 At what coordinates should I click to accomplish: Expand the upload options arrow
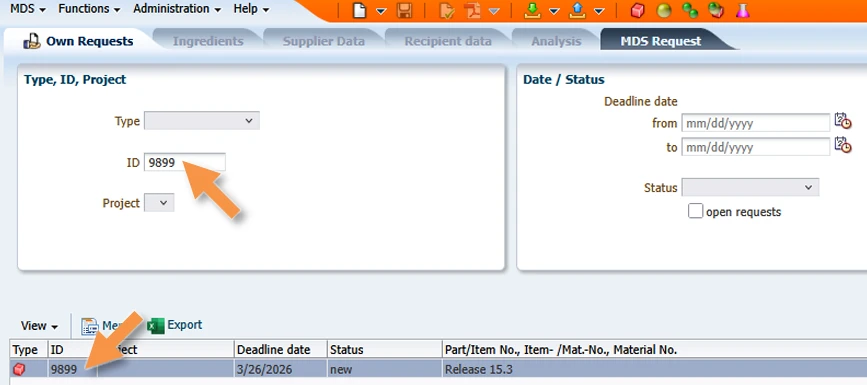599,11
